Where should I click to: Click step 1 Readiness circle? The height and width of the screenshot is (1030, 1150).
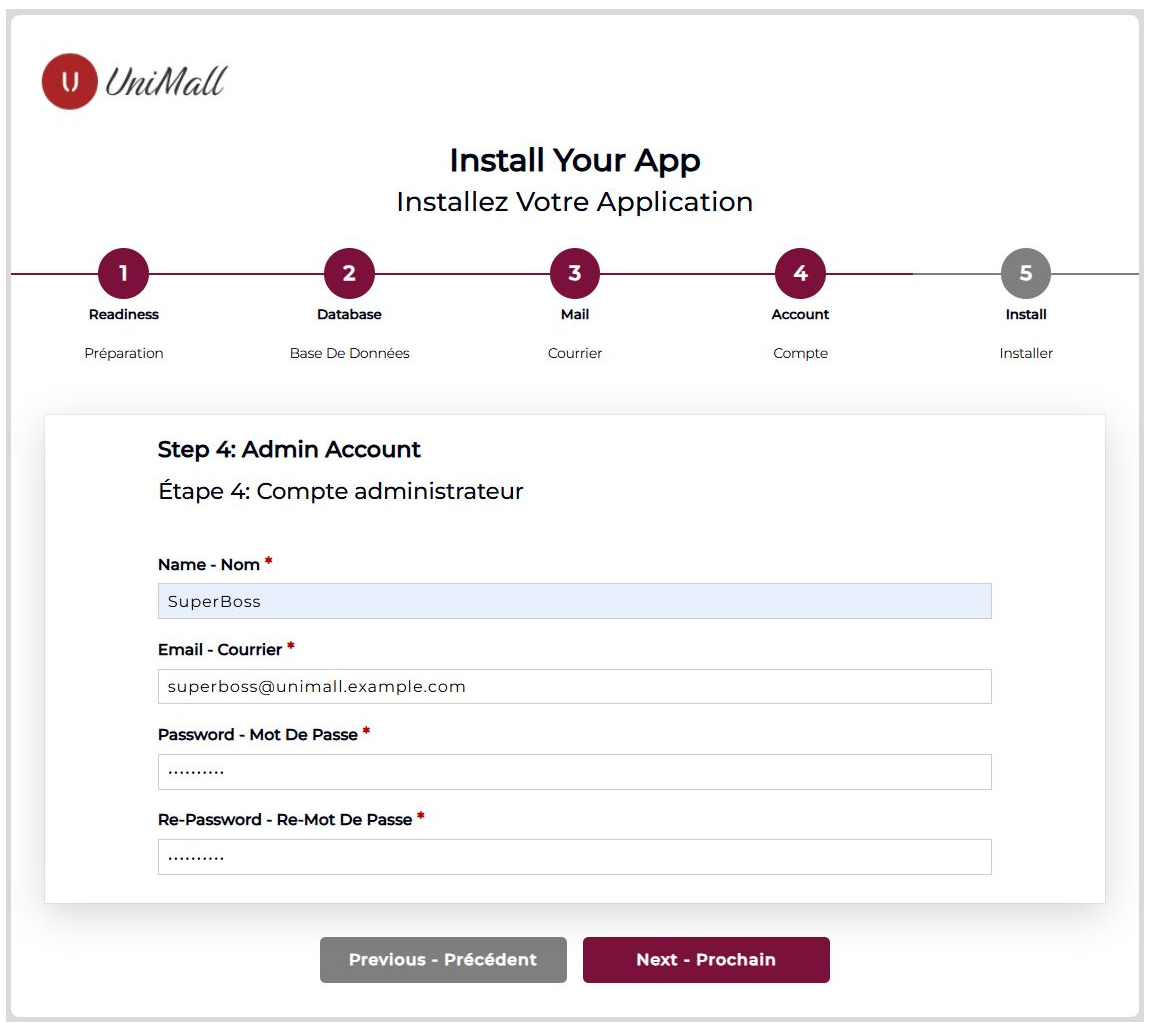[123, 273]
